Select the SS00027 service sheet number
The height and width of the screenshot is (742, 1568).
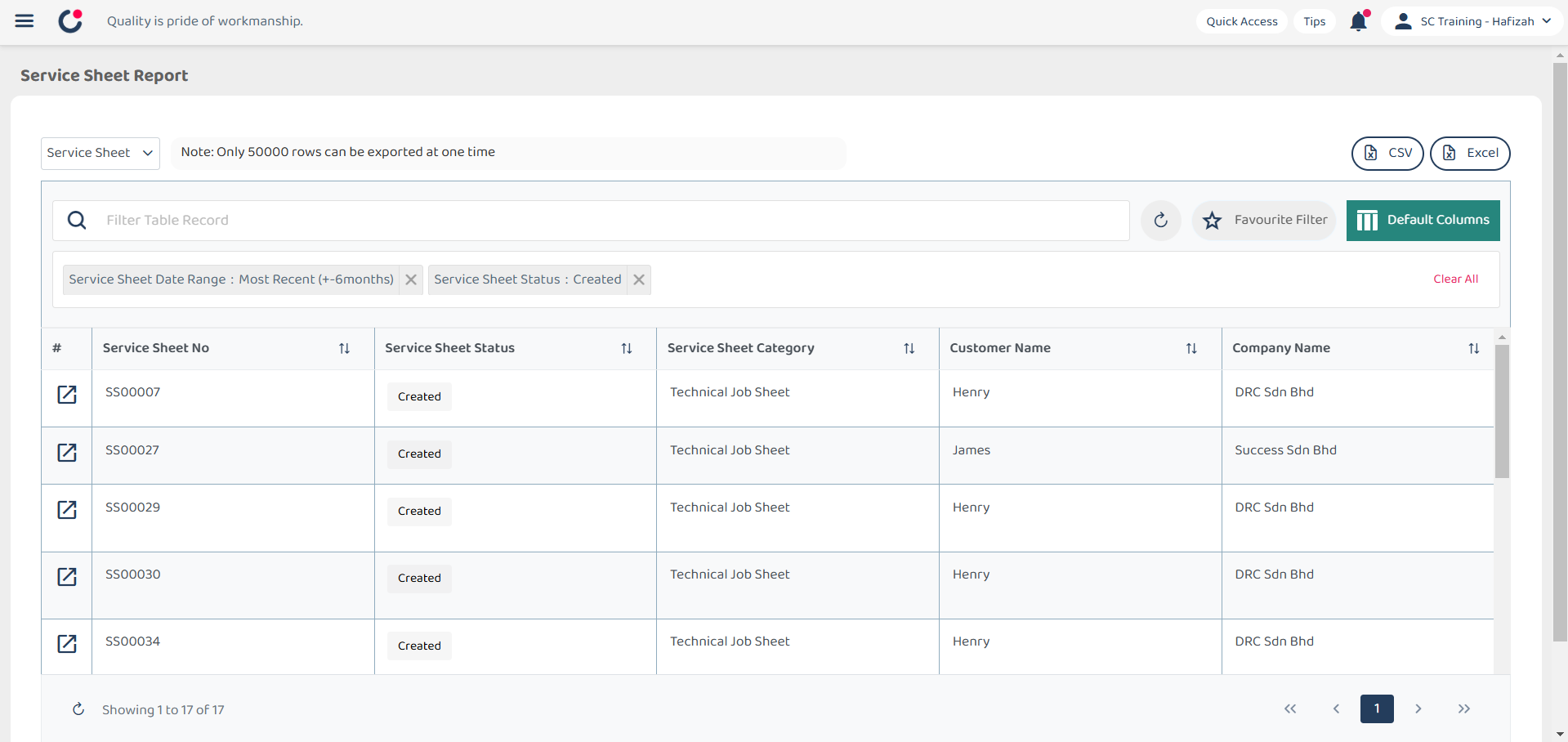coord(132,450)
